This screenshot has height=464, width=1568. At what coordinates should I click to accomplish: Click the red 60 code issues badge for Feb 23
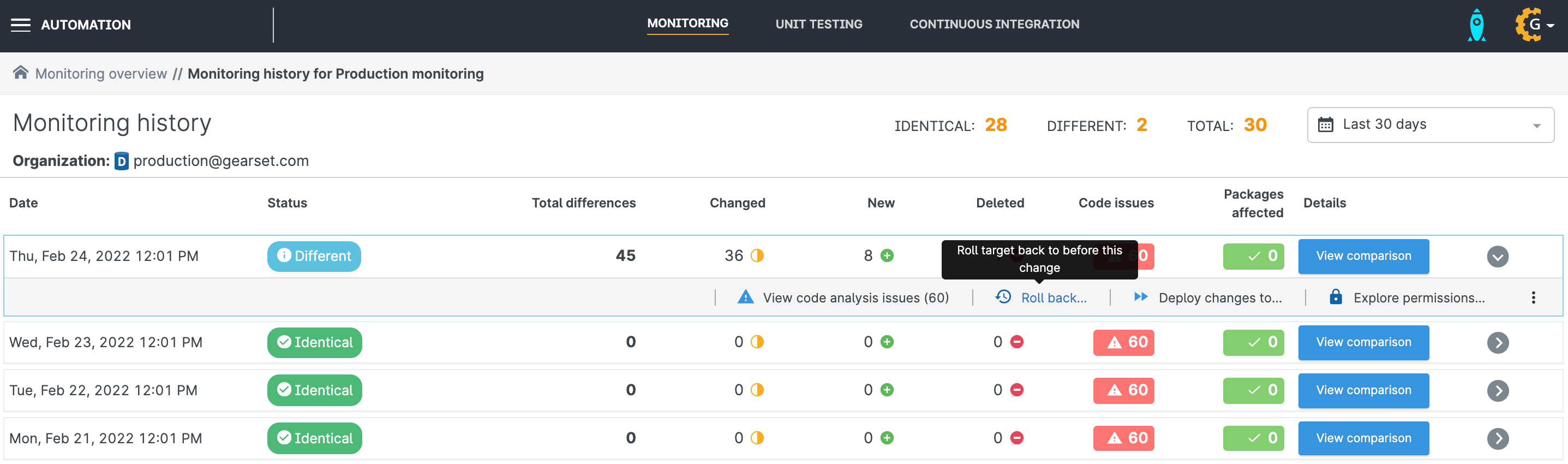[x=1123, y=343]
